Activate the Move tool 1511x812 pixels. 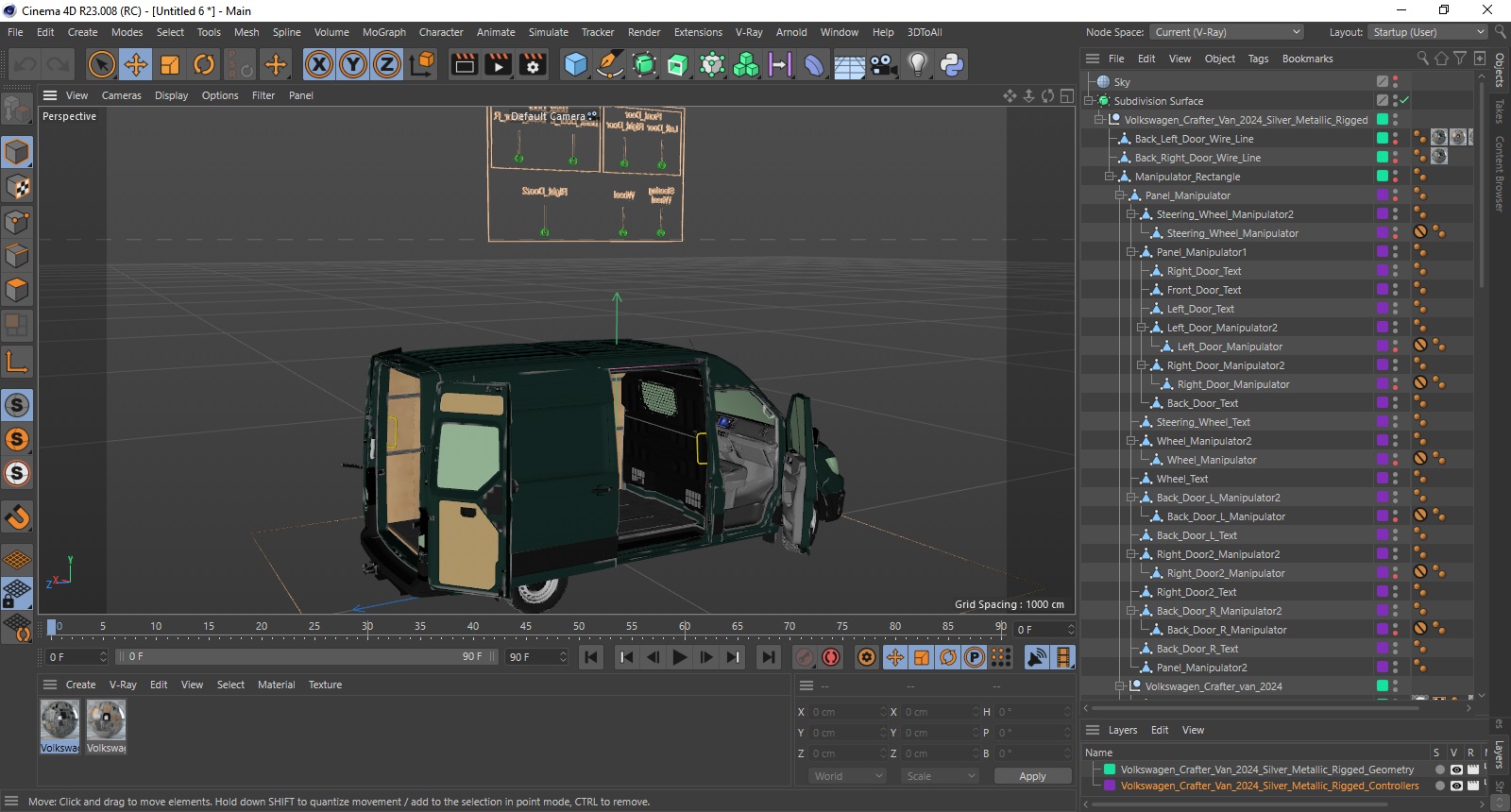(136, 64)
